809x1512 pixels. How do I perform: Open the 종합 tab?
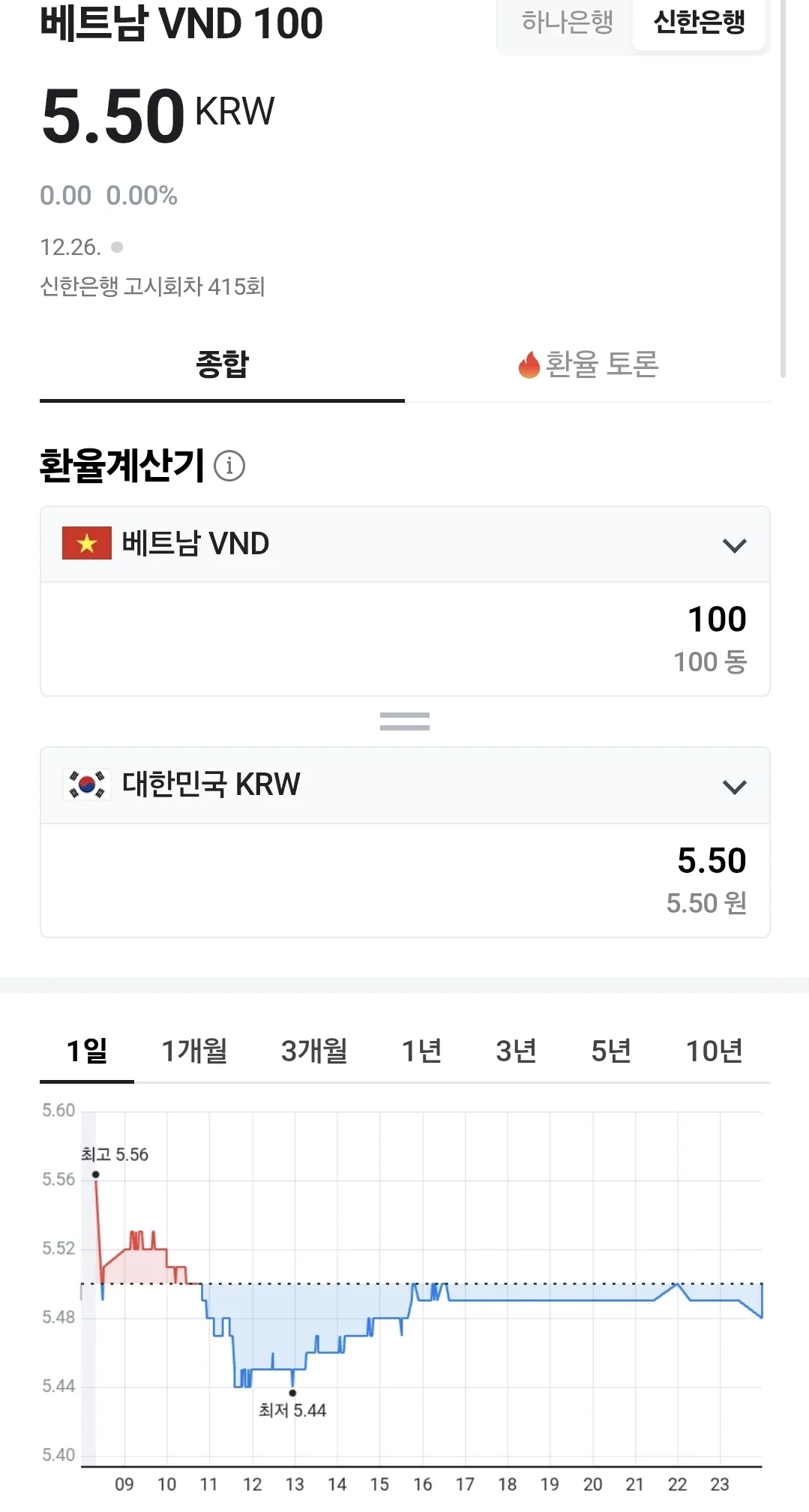click(222, 364)
